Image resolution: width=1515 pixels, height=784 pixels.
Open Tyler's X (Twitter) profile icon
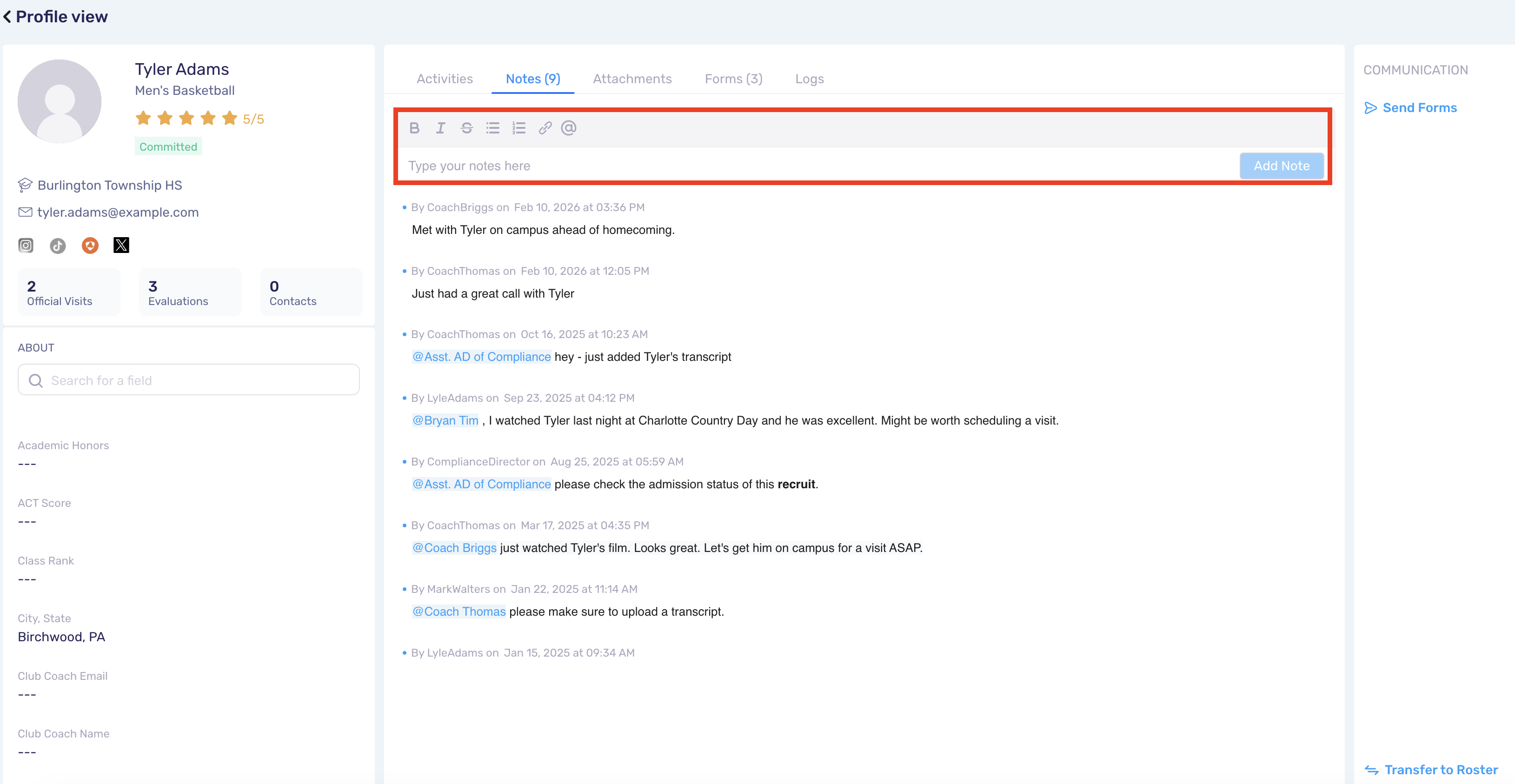(121, 245)
